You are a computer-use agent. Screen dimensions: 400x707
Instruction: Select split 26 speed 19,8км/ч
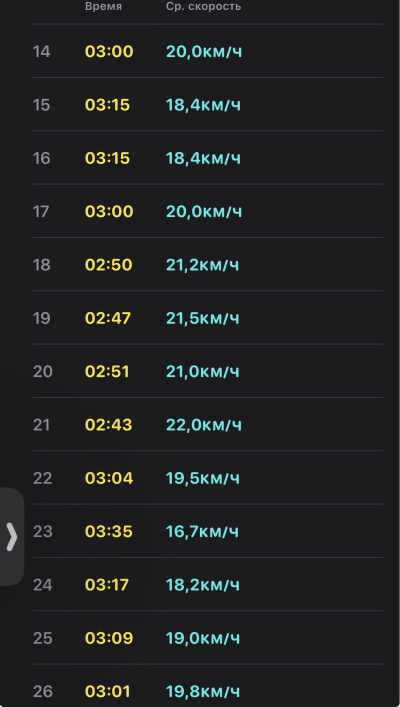203,691
